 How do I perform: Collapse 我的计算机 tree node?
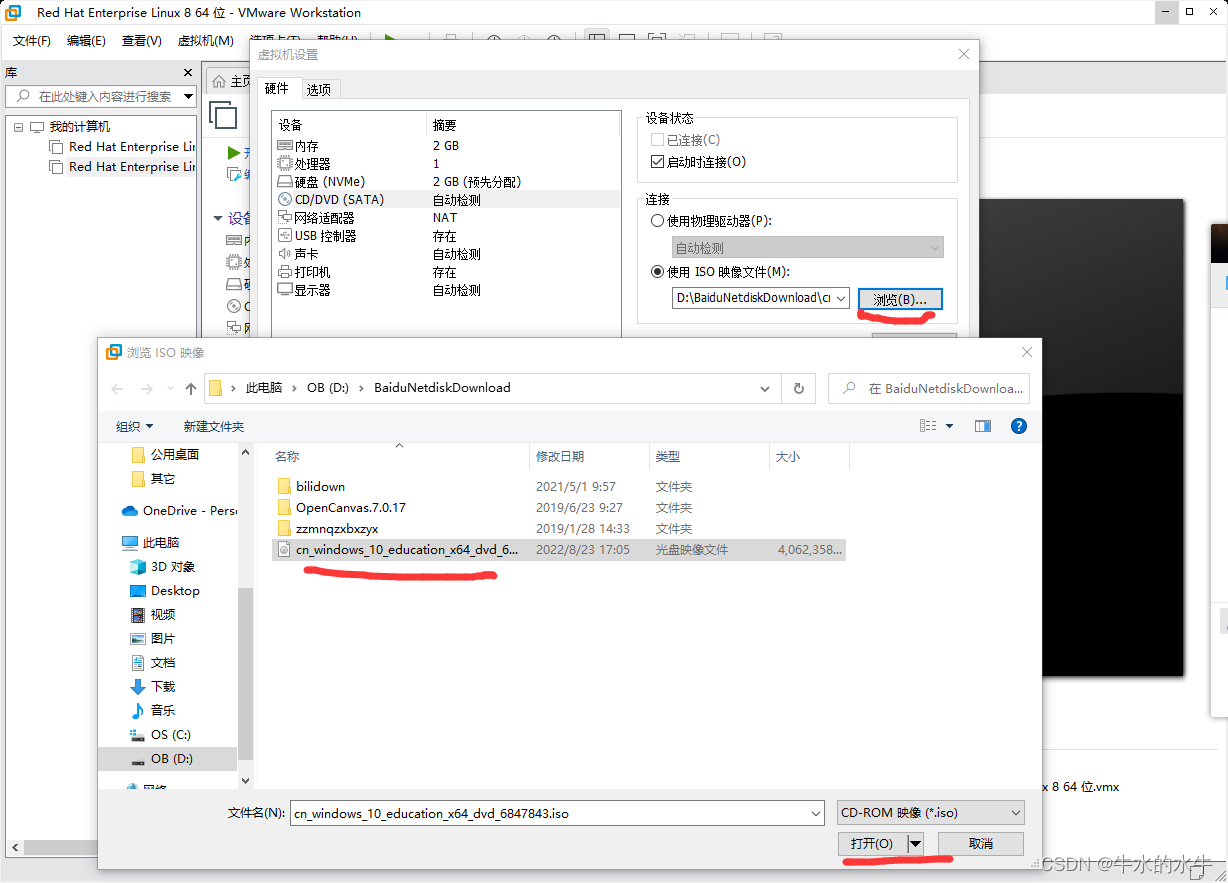[x=19, y=127]
